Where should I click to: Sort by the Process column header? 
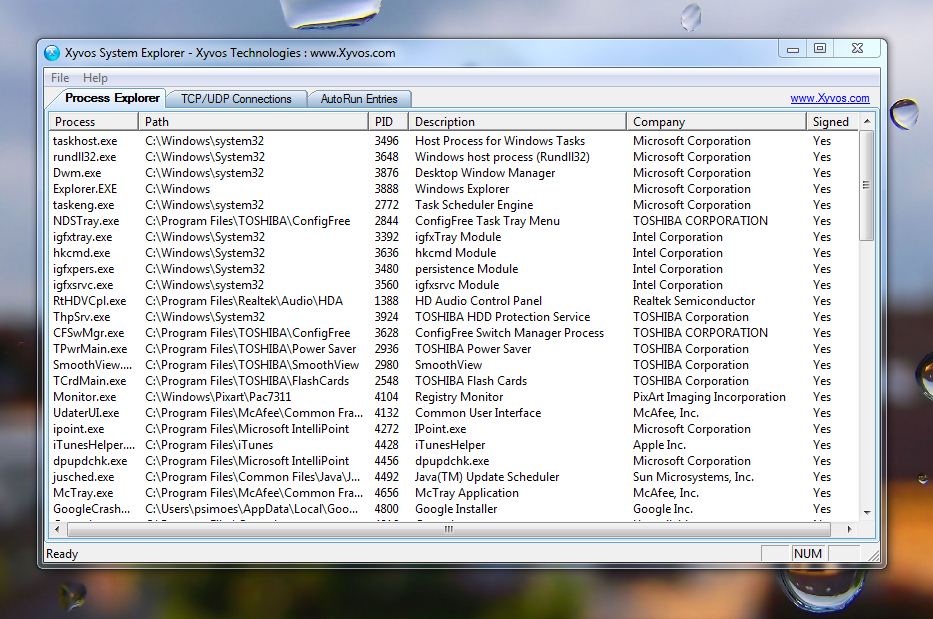93,121
